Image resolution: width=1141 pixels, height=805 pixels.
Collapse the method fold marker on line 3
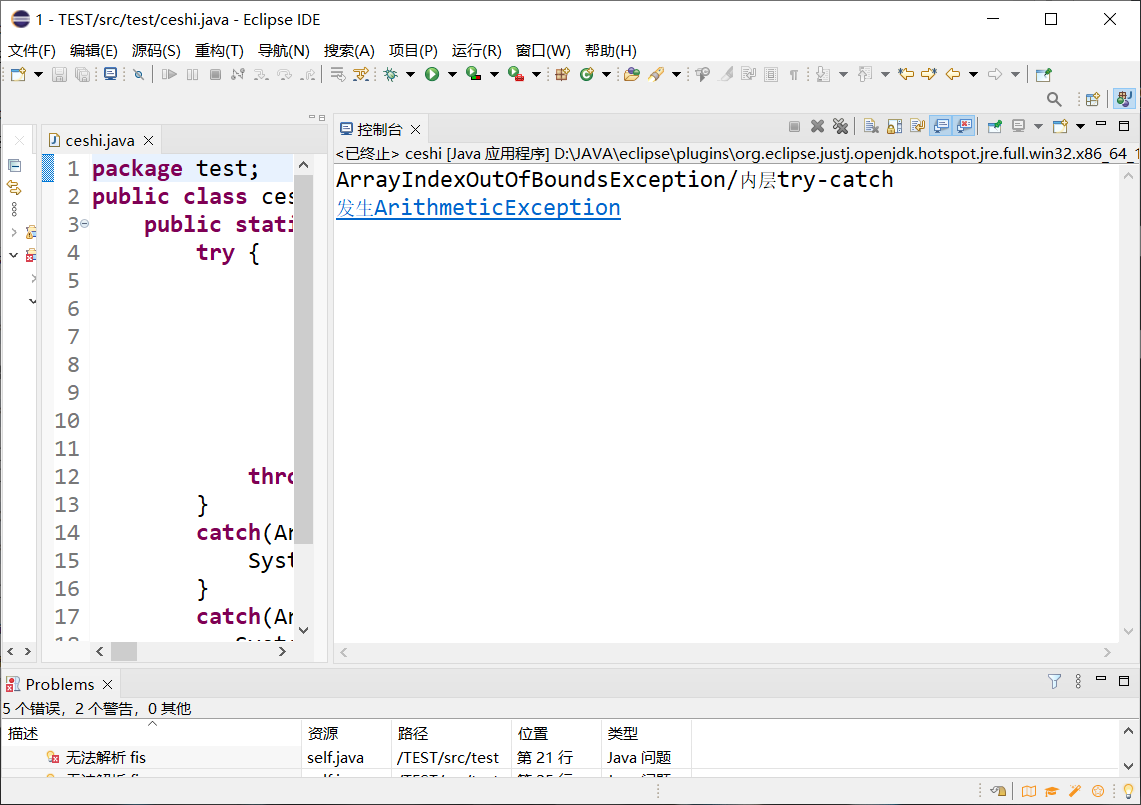point(84,224)
